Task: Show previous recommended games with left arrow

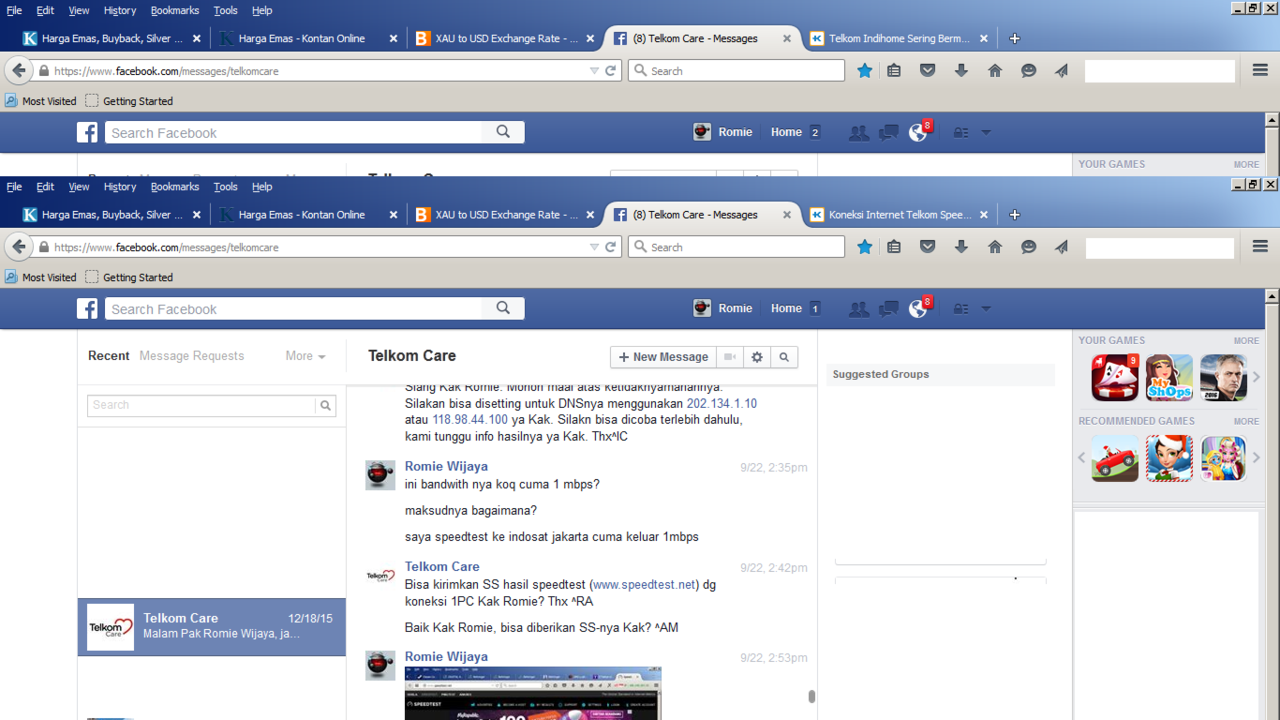Action: pos(1081,458)
